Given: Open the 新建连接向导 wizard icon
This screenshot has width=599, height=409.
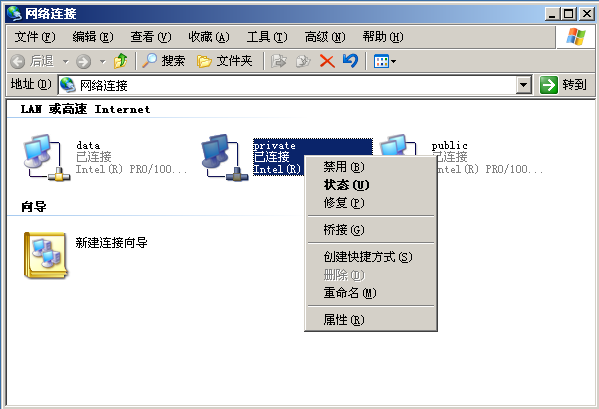Looking at the screenshot, I should [x=45, y=255].
